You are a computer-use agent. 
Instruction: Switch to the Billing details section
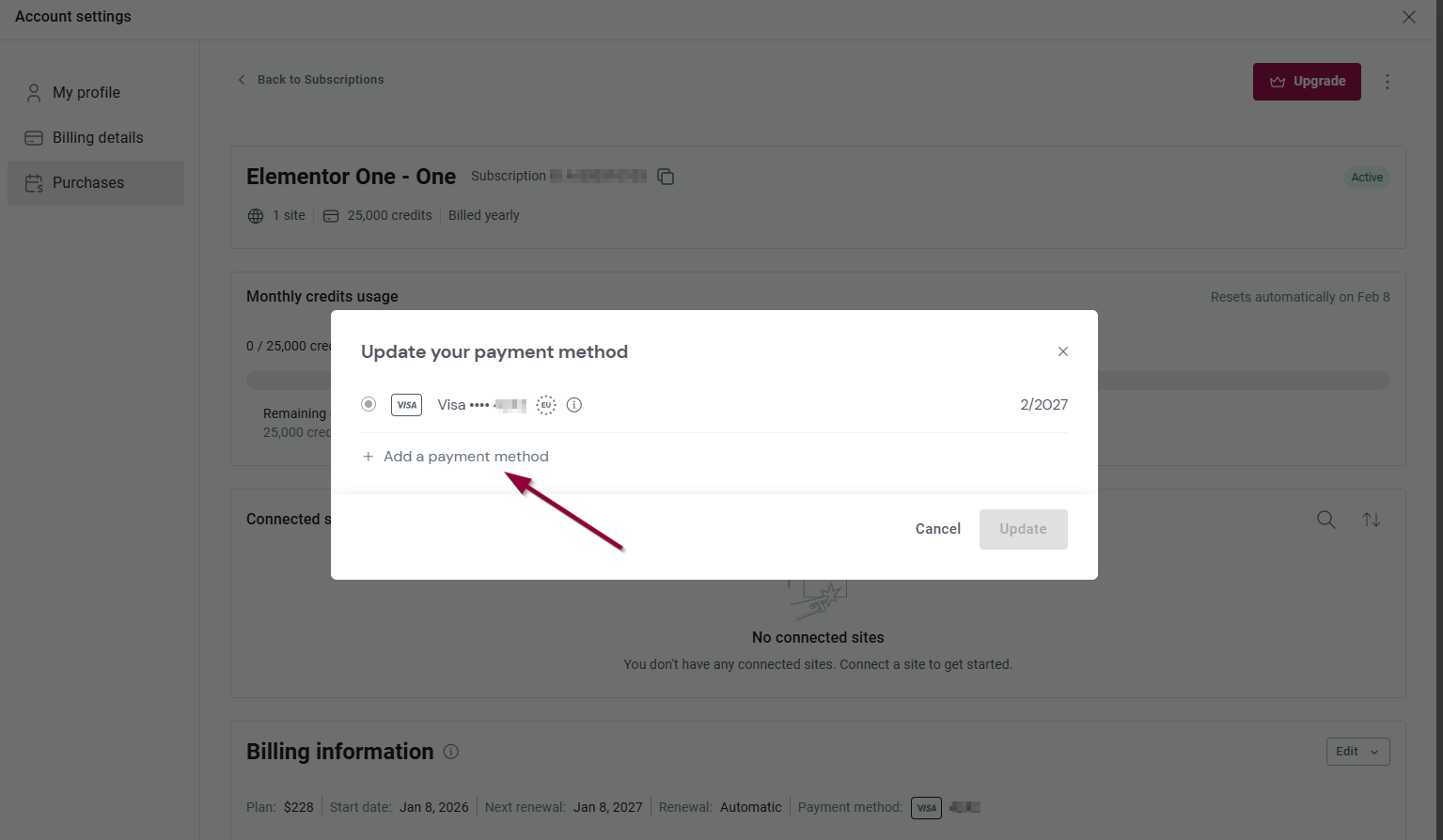click(x=98, y=137)
